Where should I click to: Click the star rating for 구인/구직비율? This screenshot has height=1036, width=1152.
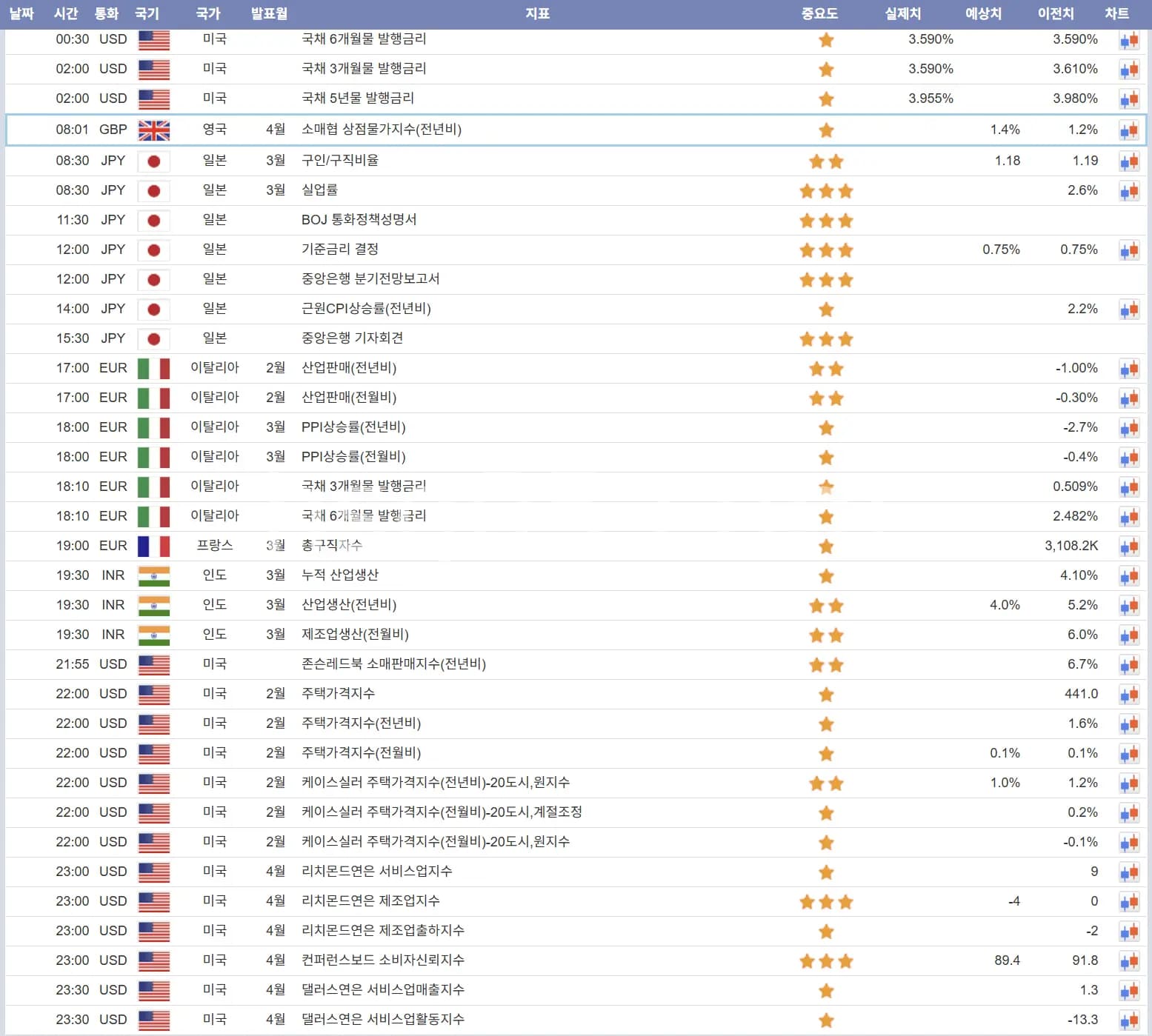(x=826, y=161)
